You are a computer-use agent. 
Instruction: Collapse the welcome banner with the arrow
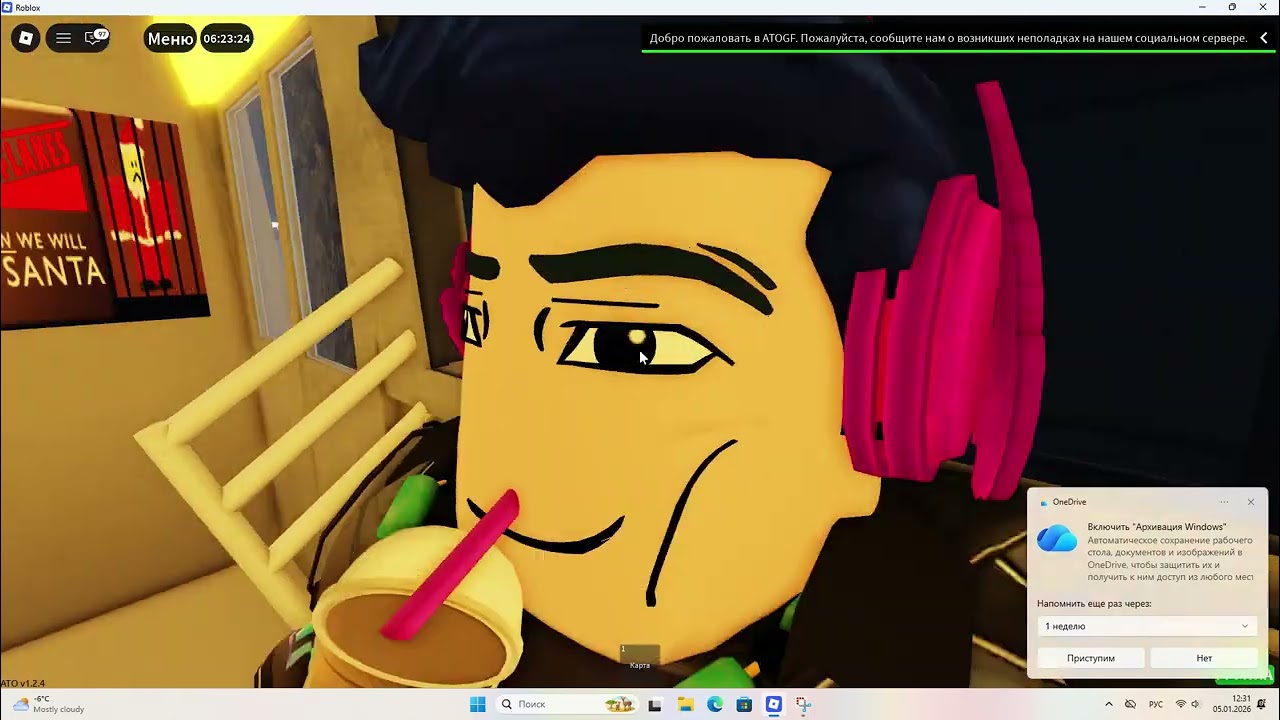[1263, 38]
